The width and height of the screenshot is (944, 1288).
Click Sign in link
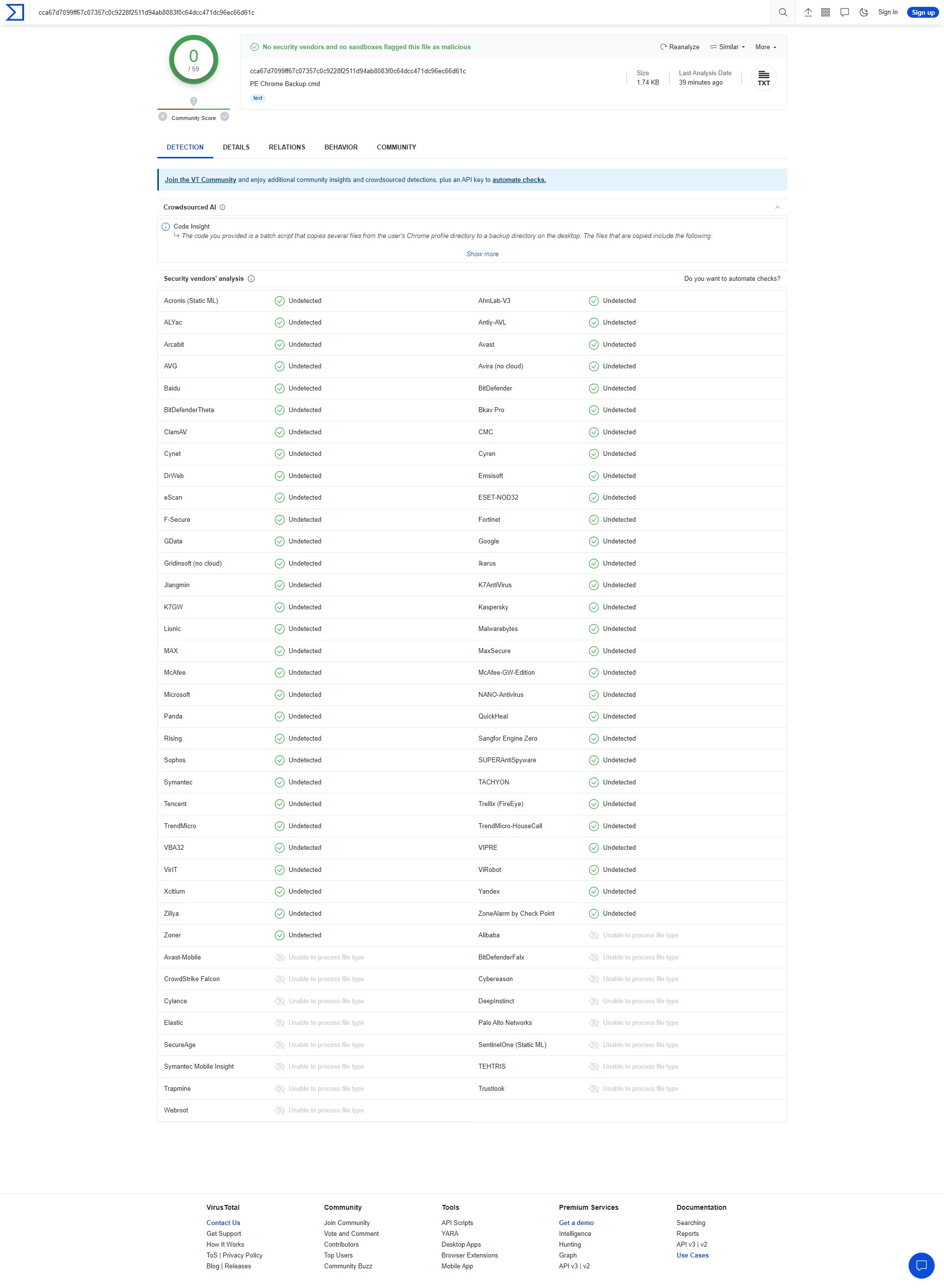[x=887, y=12]
